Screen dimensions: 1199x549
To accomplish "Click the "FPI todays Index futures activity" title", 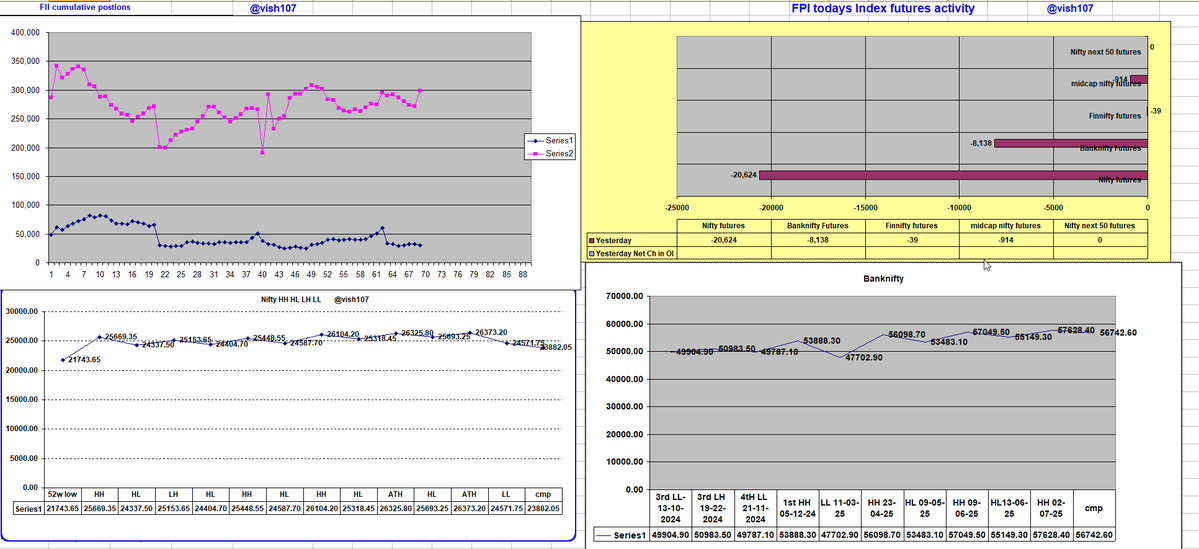I will 882,8.
